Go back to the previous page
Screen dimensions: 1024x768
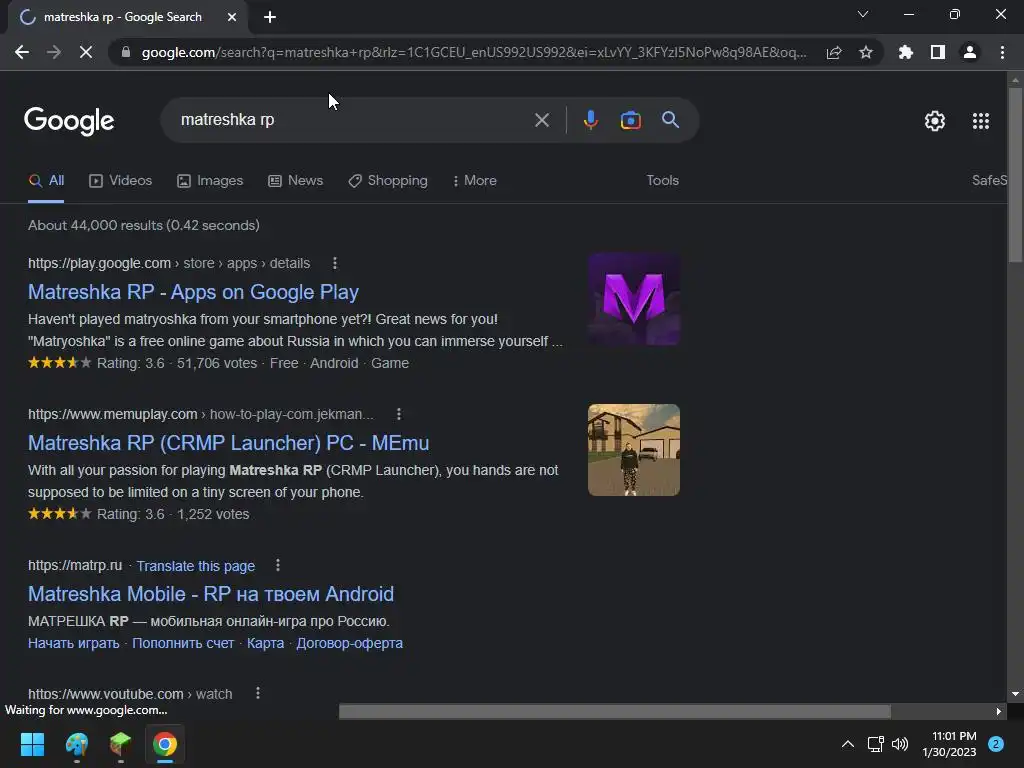click(22, 52)
